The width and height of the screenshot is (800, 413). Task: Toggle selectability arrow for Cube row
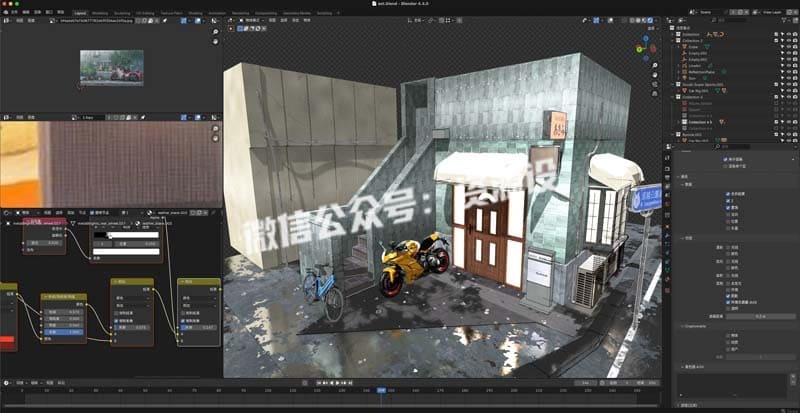[782, 46]
